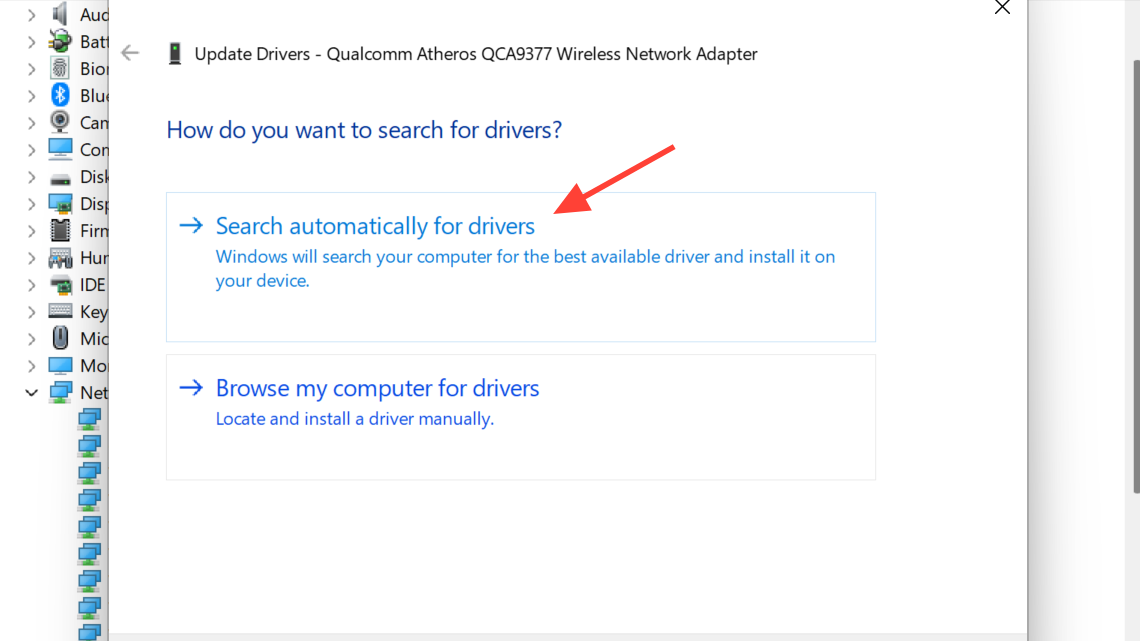
Task: Select the Monitors icon
Action: 60,365
